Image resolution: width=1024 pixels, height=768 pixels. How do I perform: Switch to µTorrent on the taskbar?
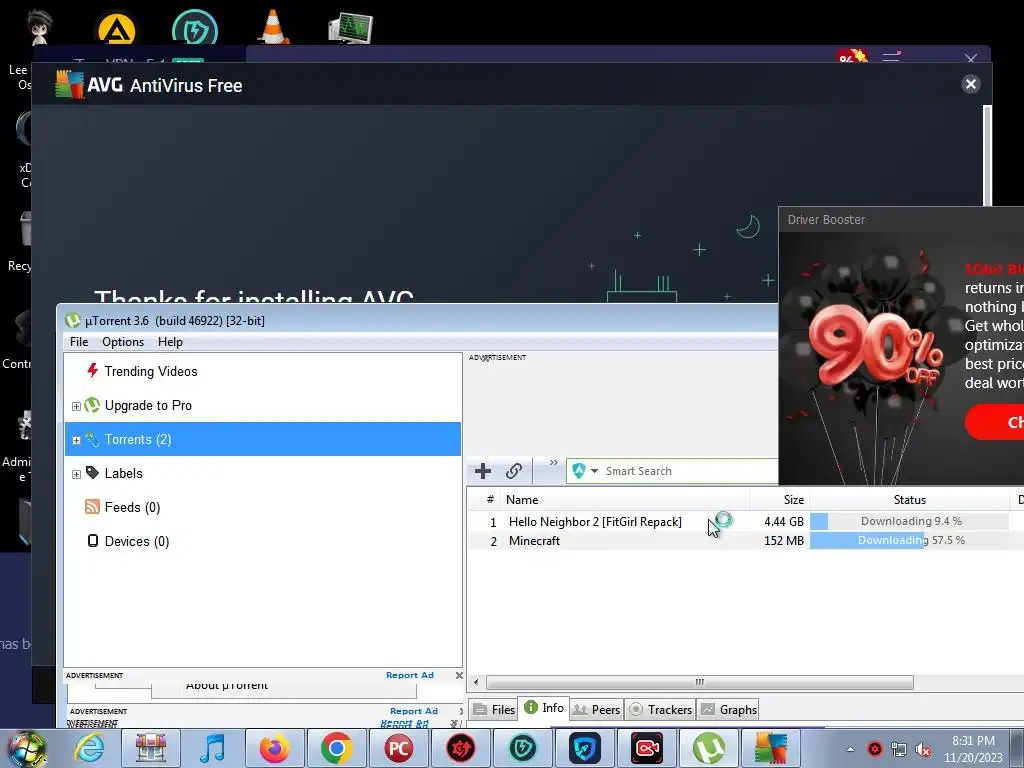click(709, 748)
